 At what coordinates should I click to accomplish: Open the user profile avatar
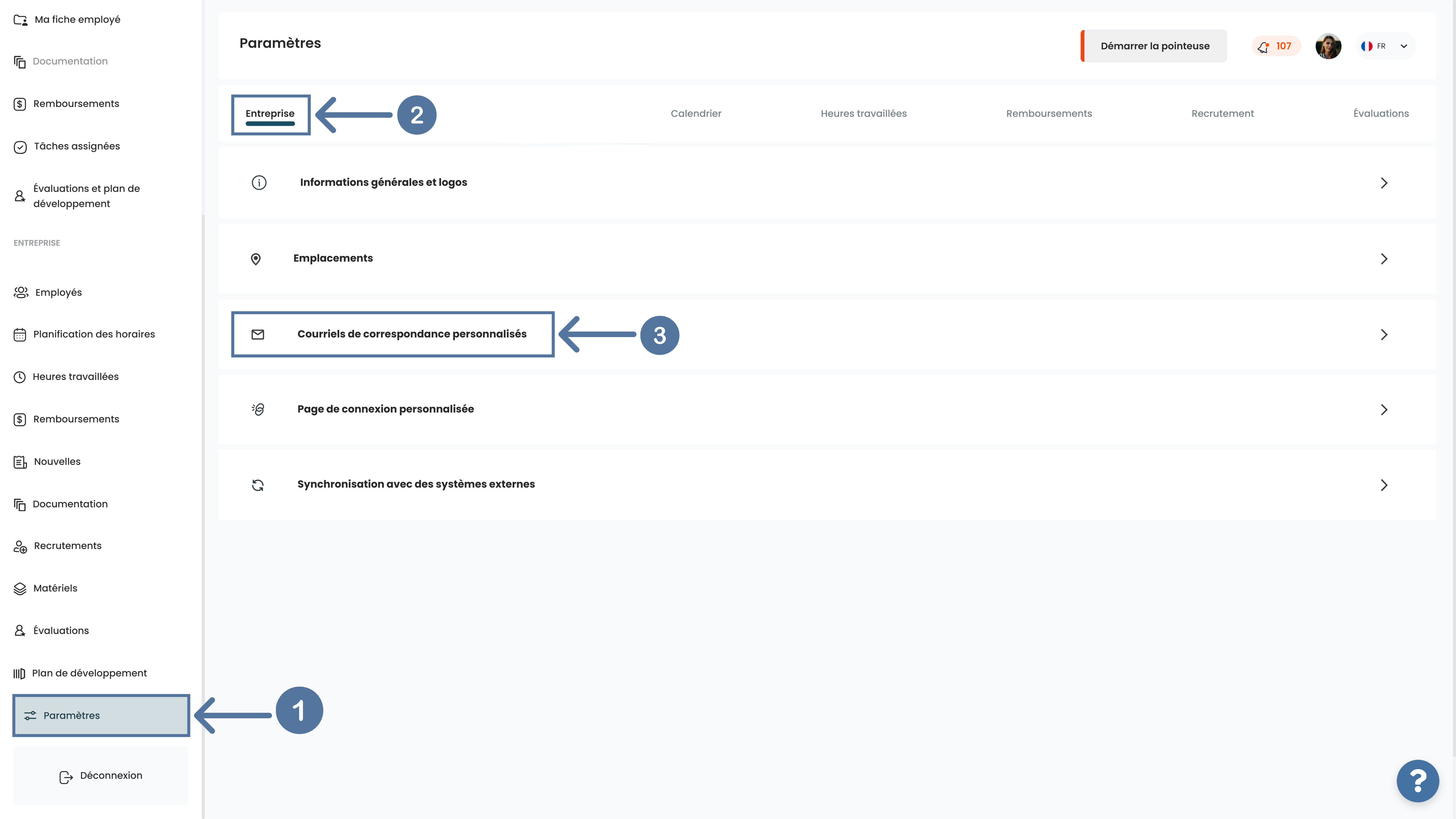pos(1328,46)
